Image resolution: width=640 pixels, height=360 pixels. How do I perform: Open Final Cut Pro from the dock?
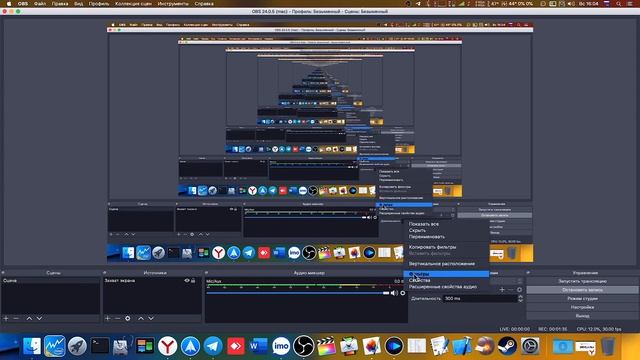(x=326, y=346)
